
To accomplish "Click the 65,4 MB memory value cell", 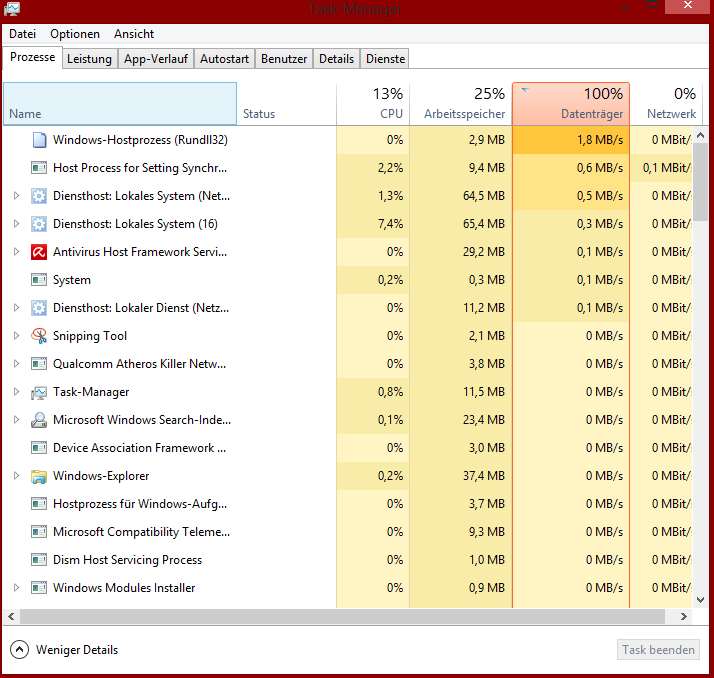I will (461, 224).
